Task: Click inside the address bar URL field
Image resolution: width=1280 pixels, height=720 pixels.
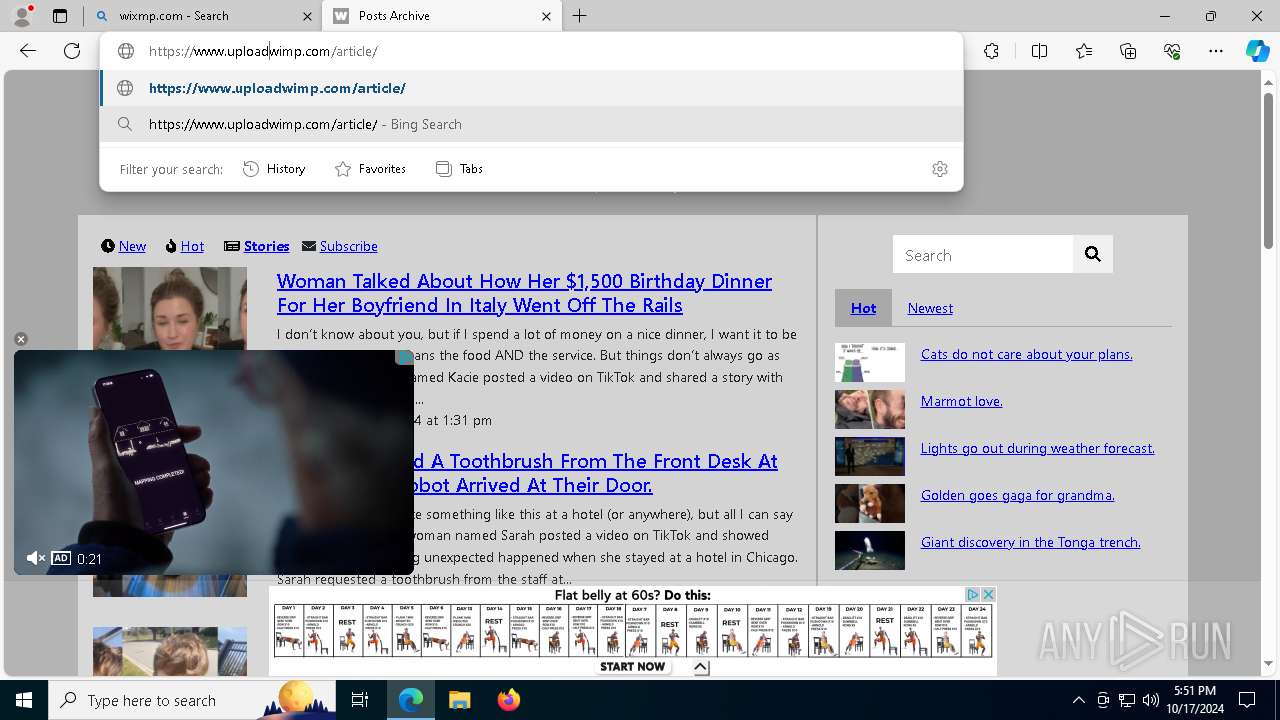Action: pos(530,51)
